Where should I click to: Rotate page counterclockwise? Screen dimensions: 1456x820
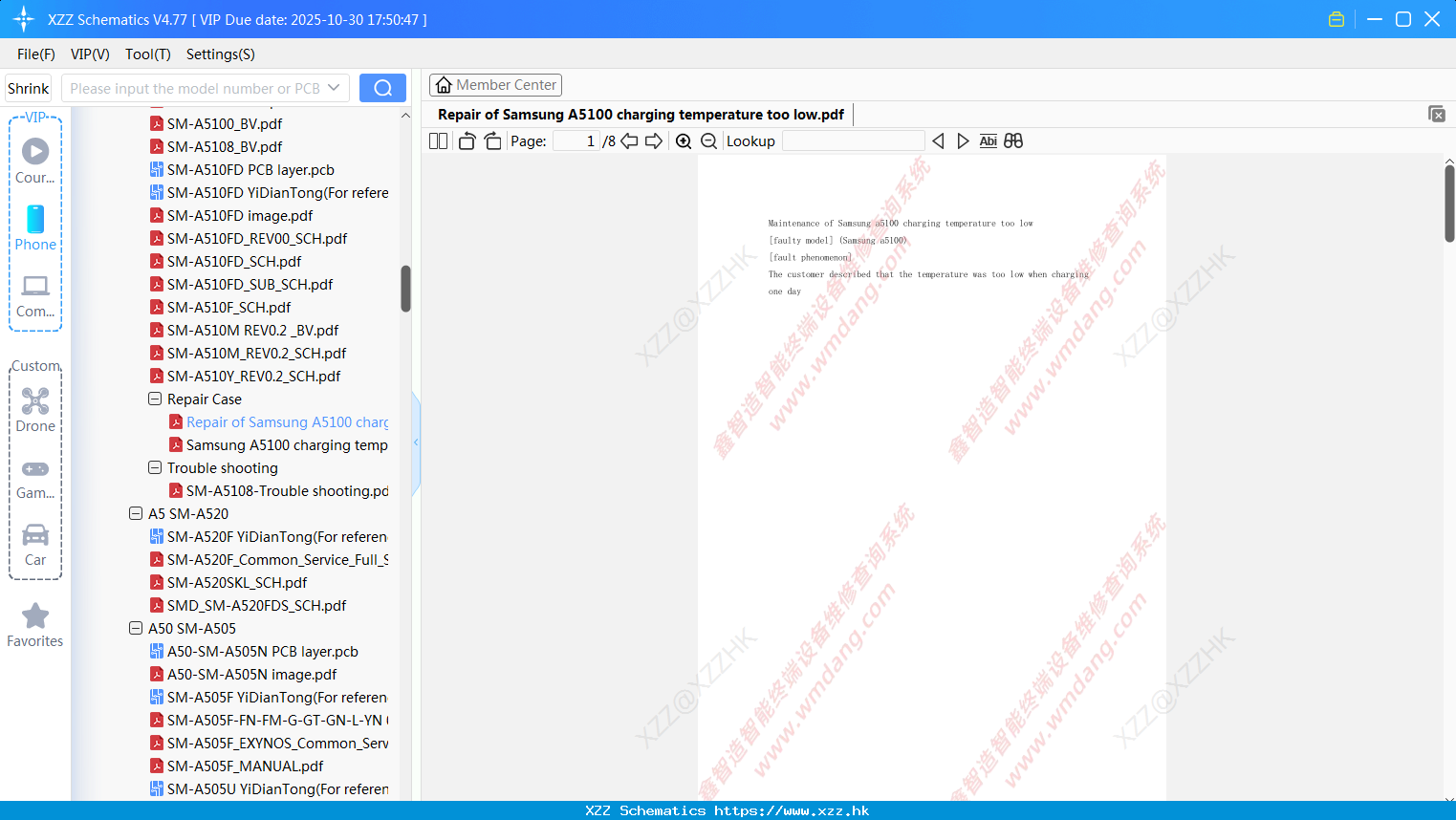click(x=467, y=141)
